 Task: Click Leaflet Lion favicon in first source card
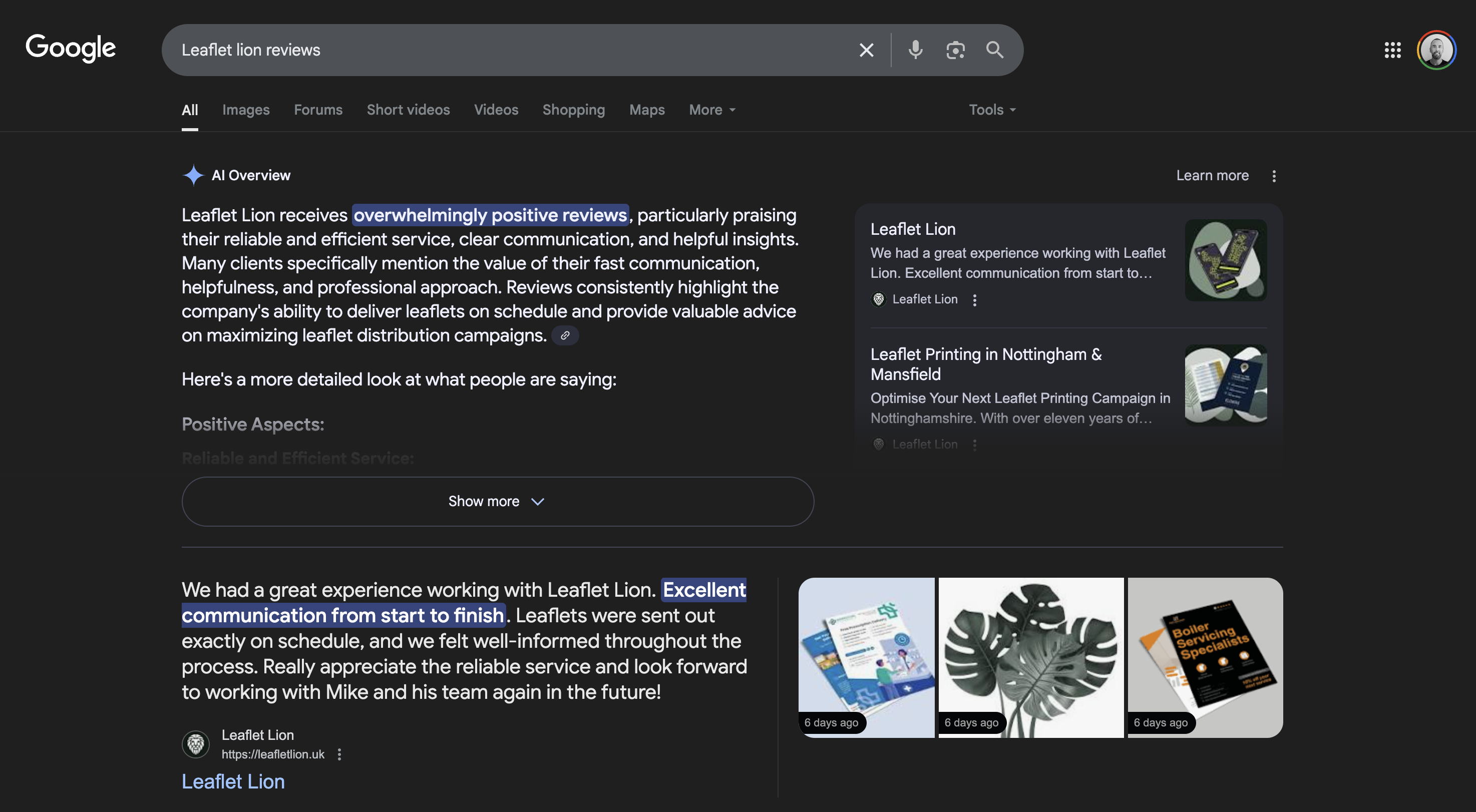(878, 299)
